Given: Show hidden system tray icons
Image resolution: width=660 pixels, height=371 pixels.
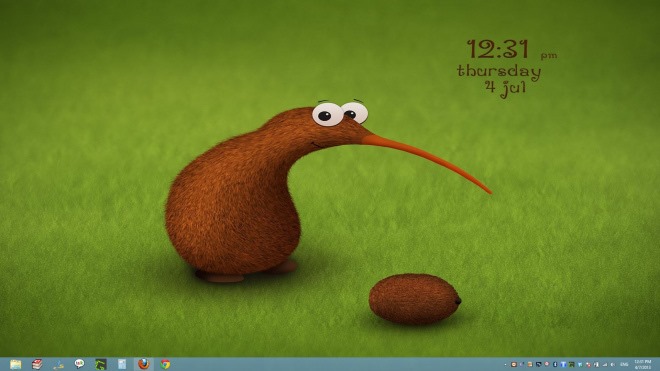Looking at the screenshot, I should point(506,365).
